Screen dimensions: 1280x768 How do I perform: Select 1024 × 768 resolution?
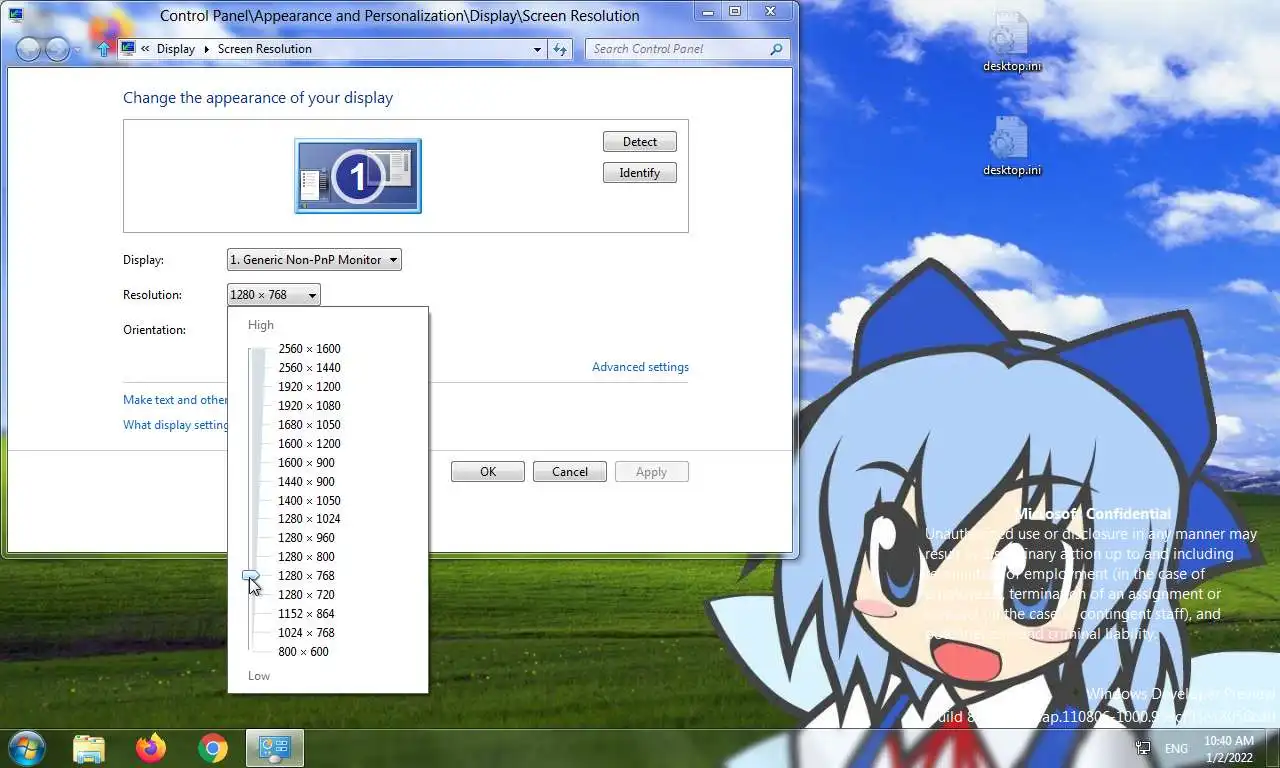306,633
